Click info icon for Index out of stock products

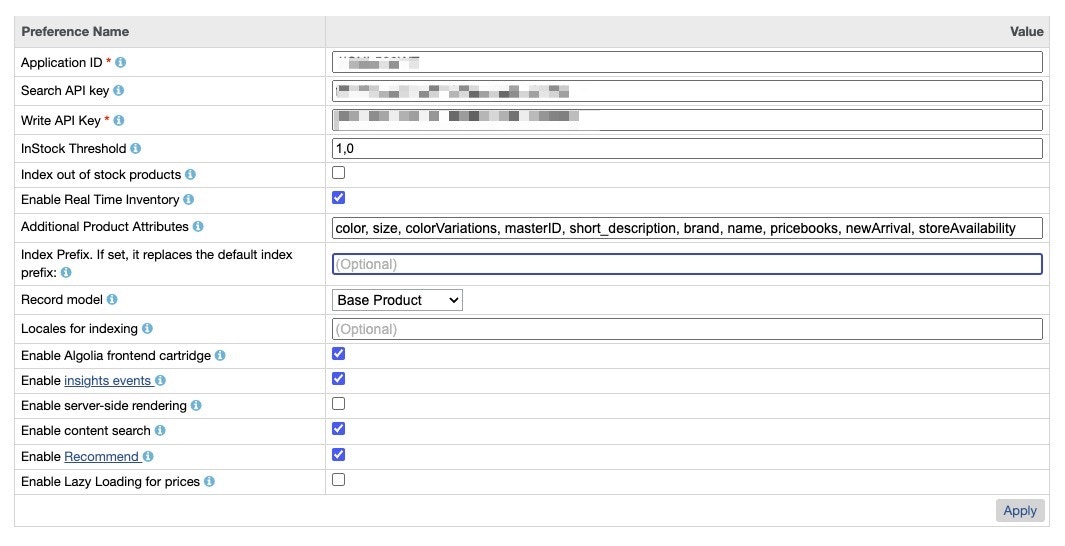click(190, 175)
